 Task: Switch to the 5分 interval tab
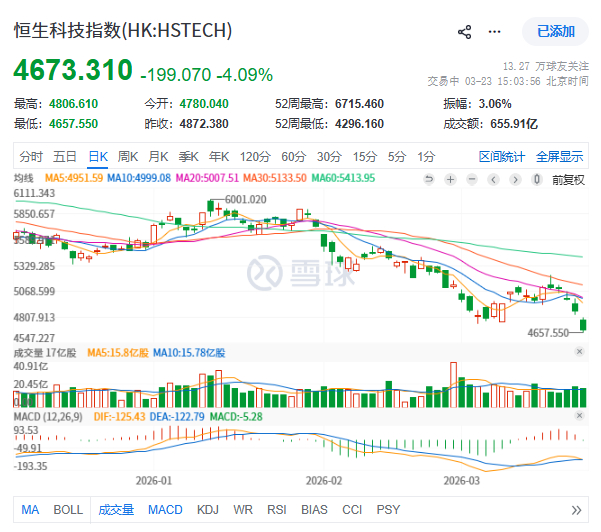[397, 157]
